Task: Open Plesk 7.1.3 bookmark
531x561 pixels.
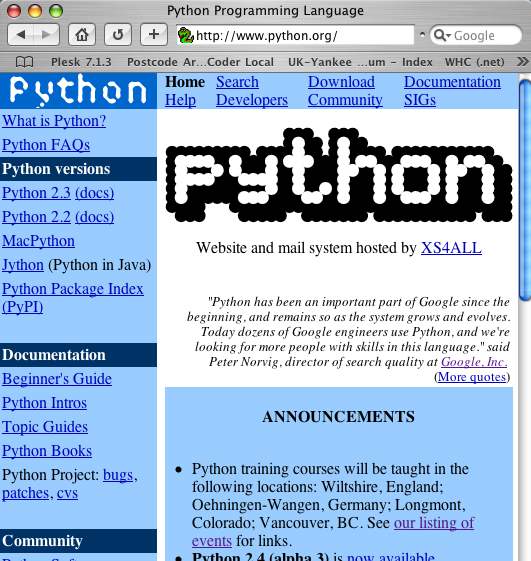Action: 81,62
